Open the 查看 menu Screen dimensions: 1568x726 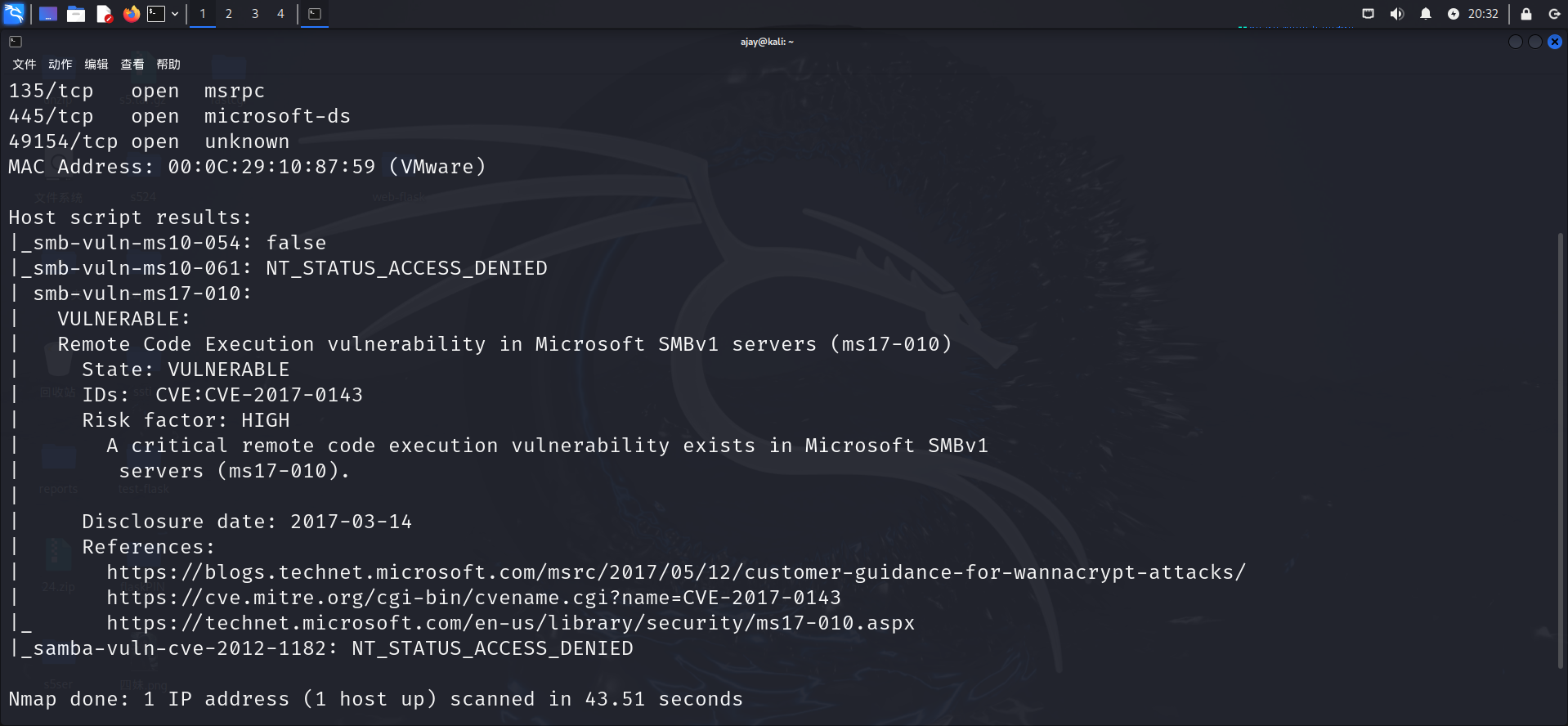pyautogui.click(x=132, y=65)
